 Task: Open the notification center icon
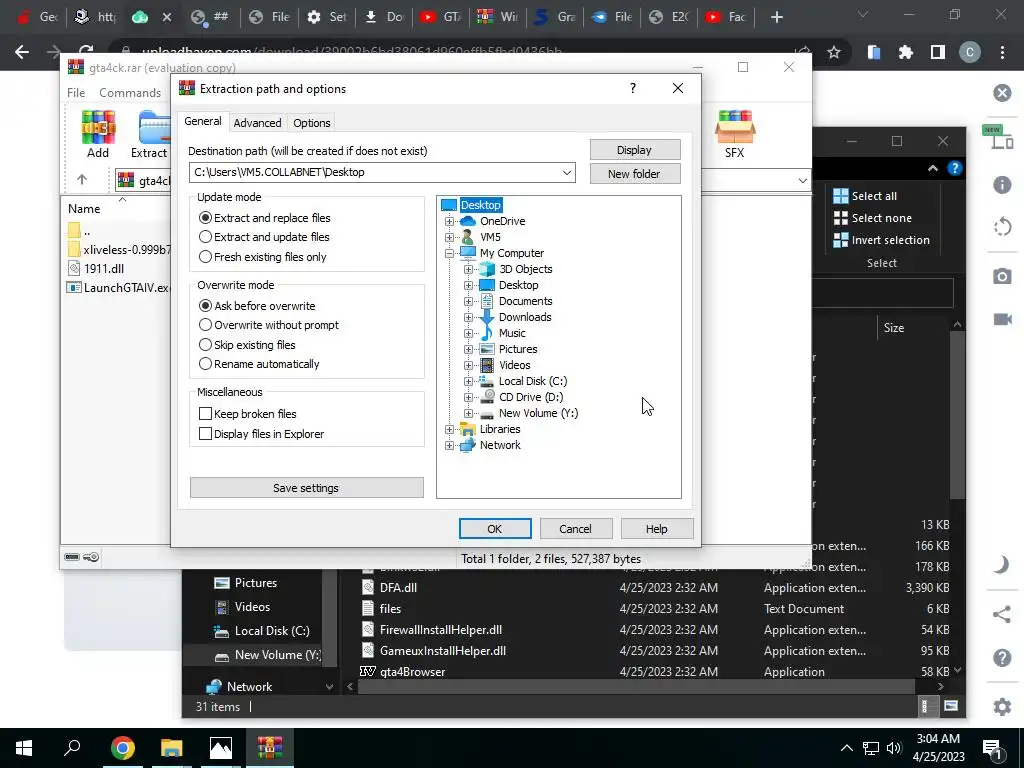pyautogui.click(x=993, y=749)
